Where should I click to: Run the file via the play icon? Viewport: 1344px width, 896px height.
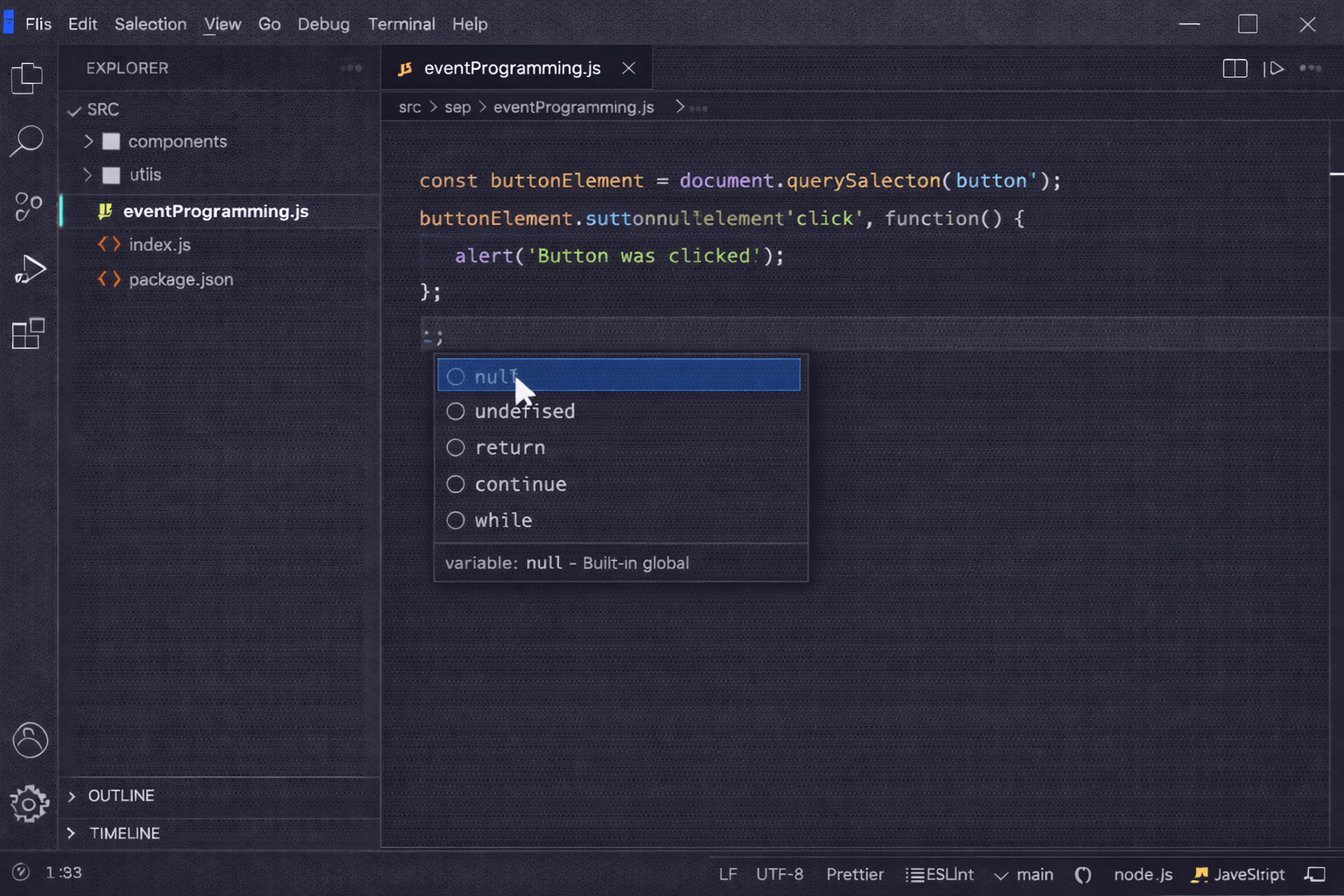coord(1275,67)
